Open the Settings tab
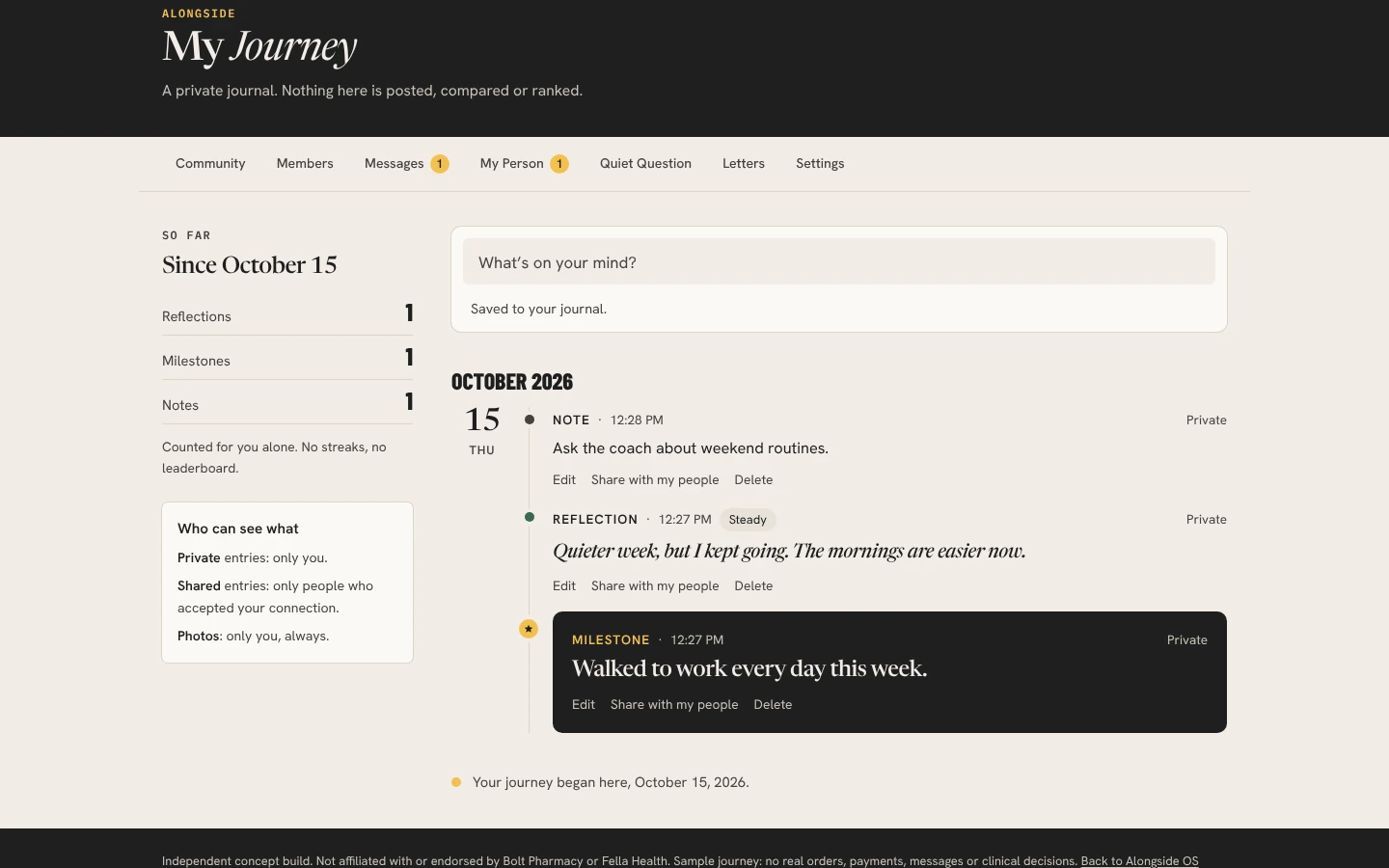 [x=820, y=164]
